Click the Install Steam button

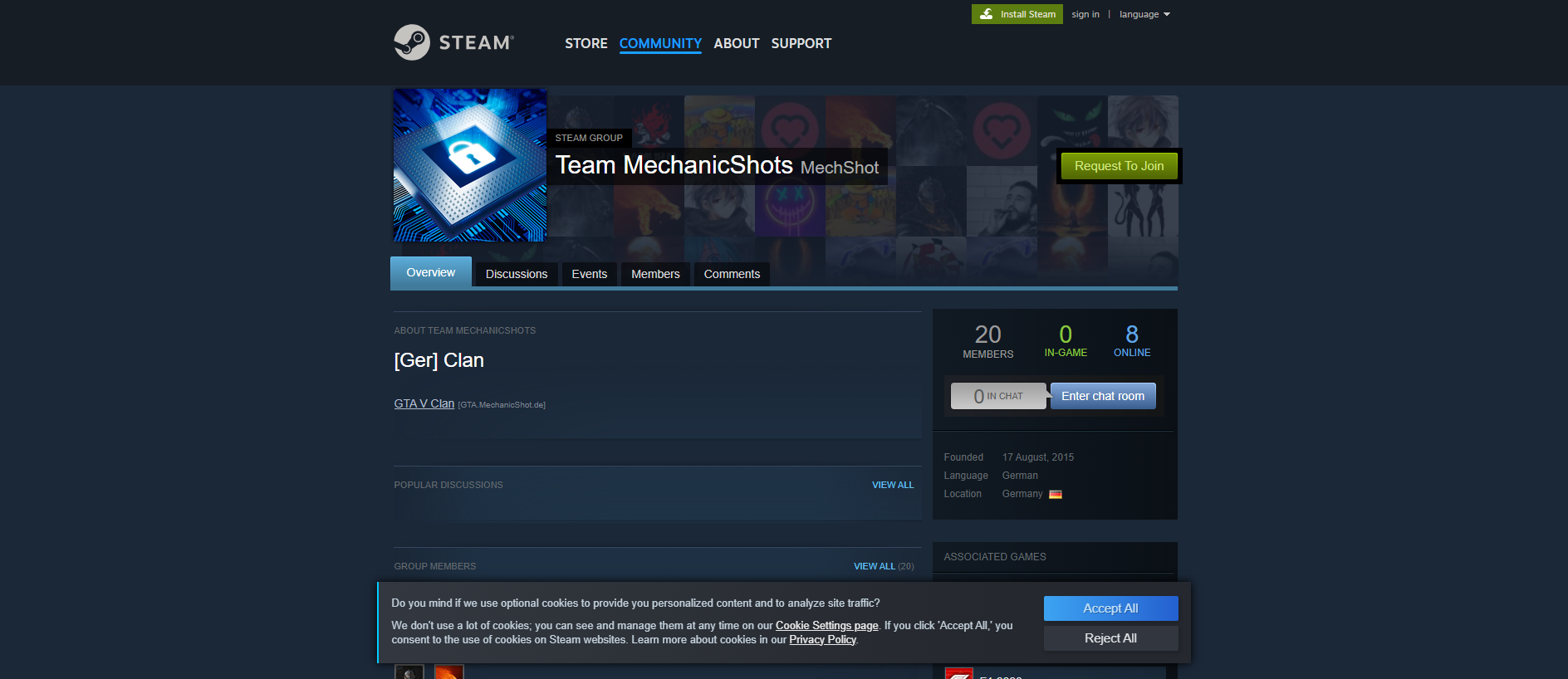(1017, 14)
